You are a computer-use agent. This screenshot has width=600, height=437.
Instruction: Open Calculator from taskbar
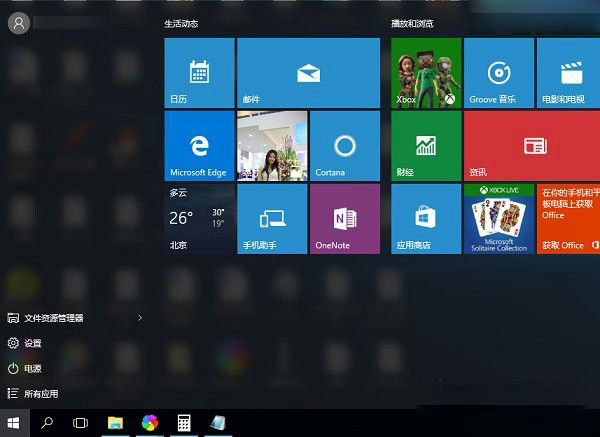tap(184, 423)
